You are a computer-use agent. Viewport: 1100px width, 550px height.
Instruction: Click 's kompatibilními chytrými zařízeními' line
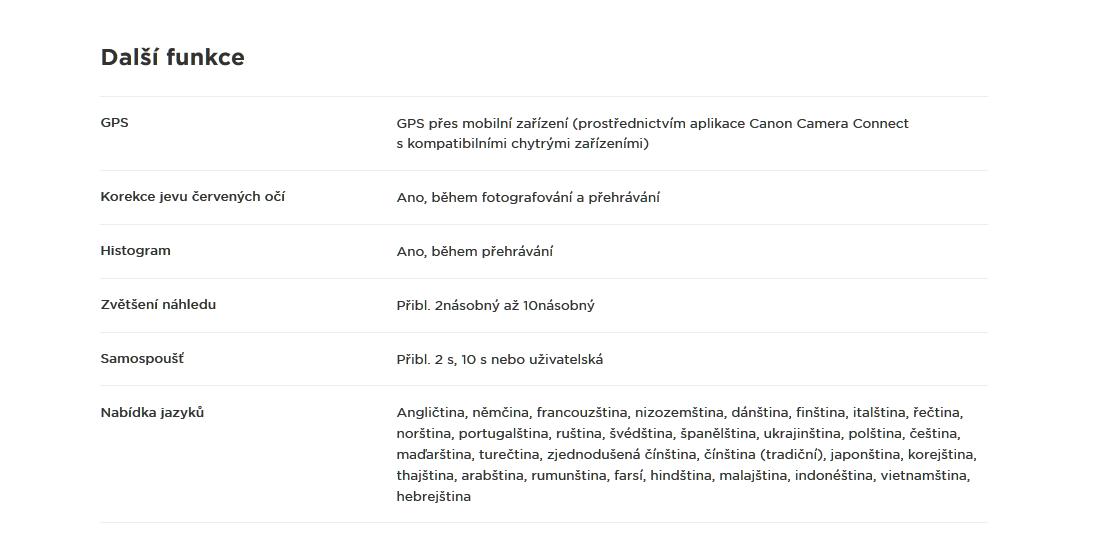(523, 145)
